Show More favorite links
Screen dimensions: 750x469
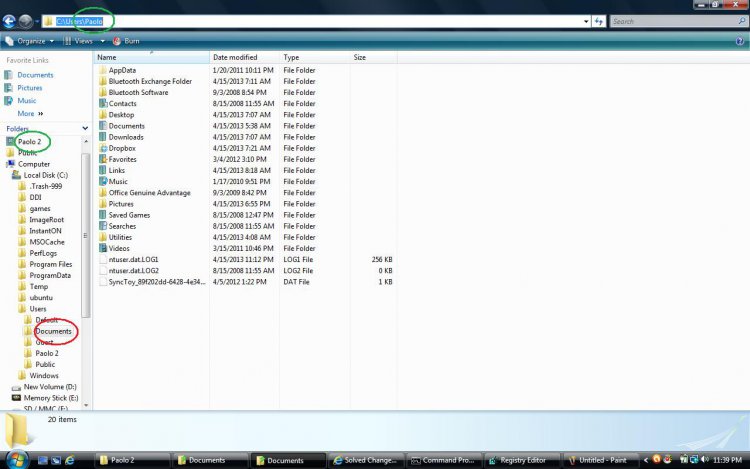point(30,114)
